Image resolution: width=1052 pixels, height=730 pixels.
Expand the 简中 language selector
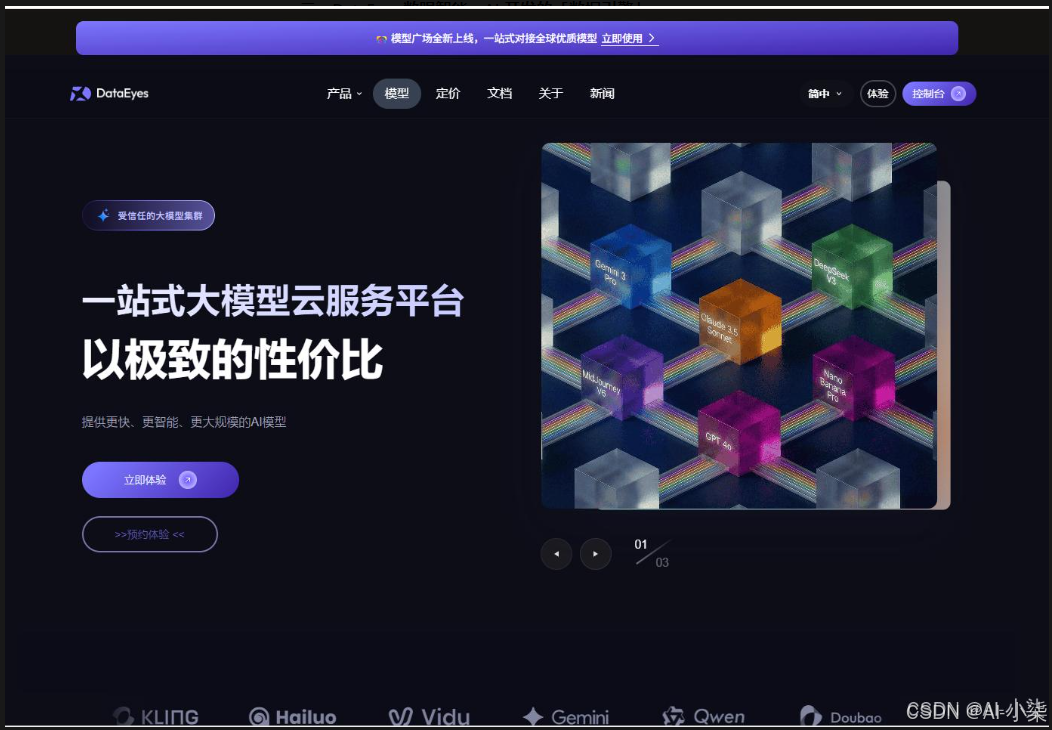click(x=825, y=94)
